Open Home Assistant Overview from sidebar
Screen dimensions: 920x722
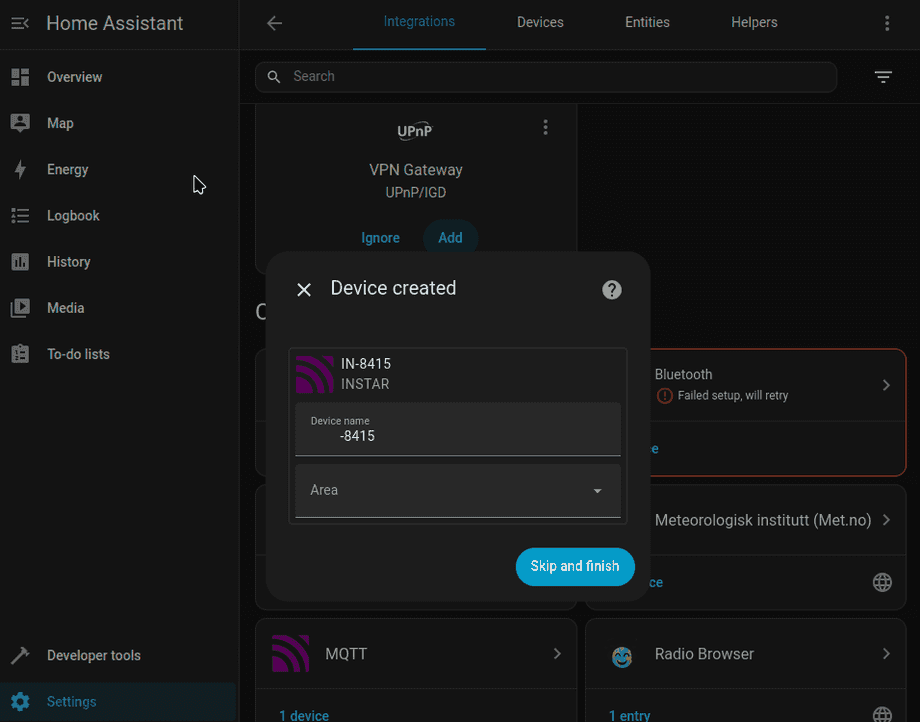[x=20, y=77]
